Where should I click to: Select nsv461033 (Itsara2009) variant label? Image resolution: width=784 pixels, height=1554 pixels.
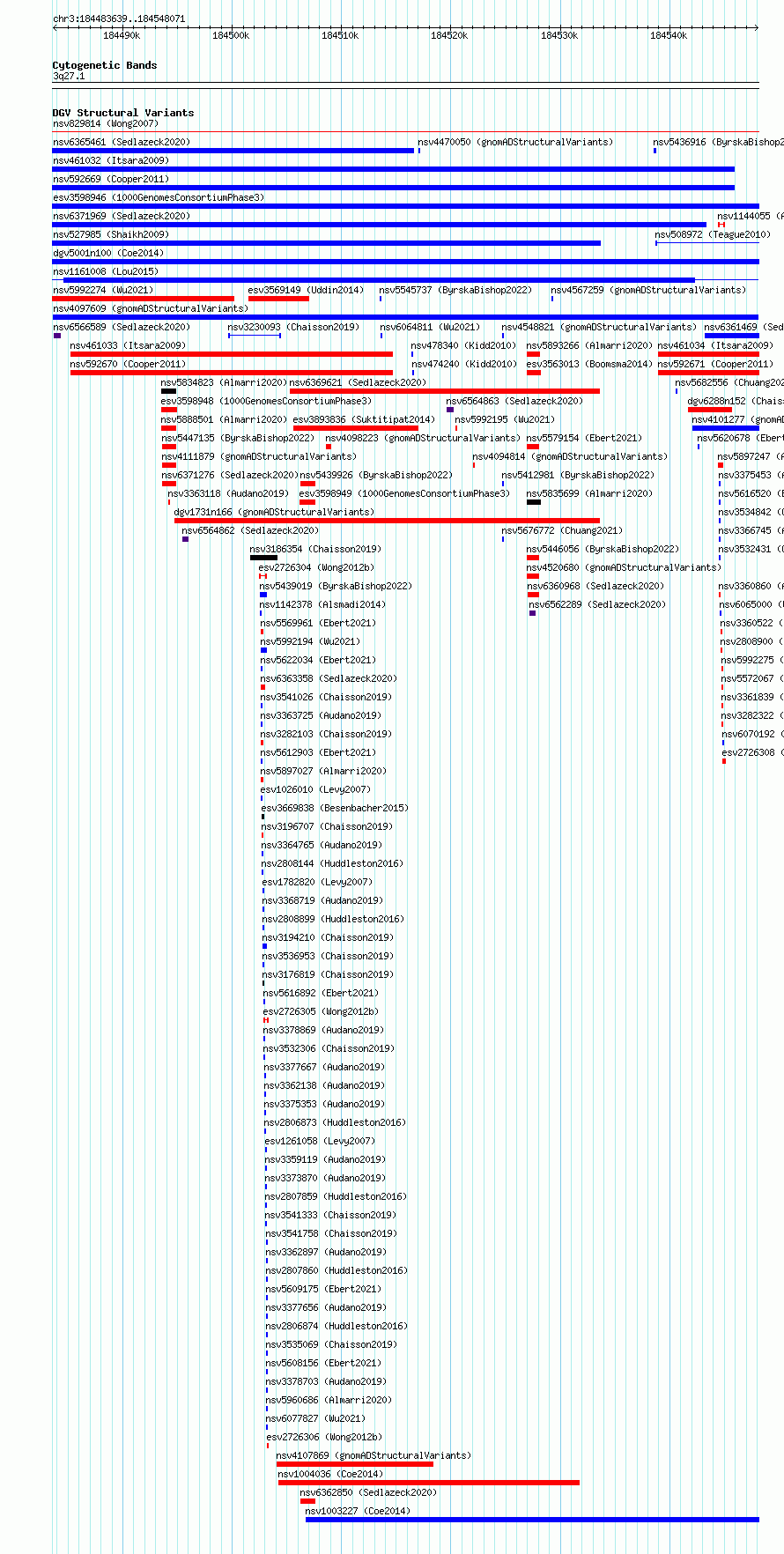pos(129,345)
